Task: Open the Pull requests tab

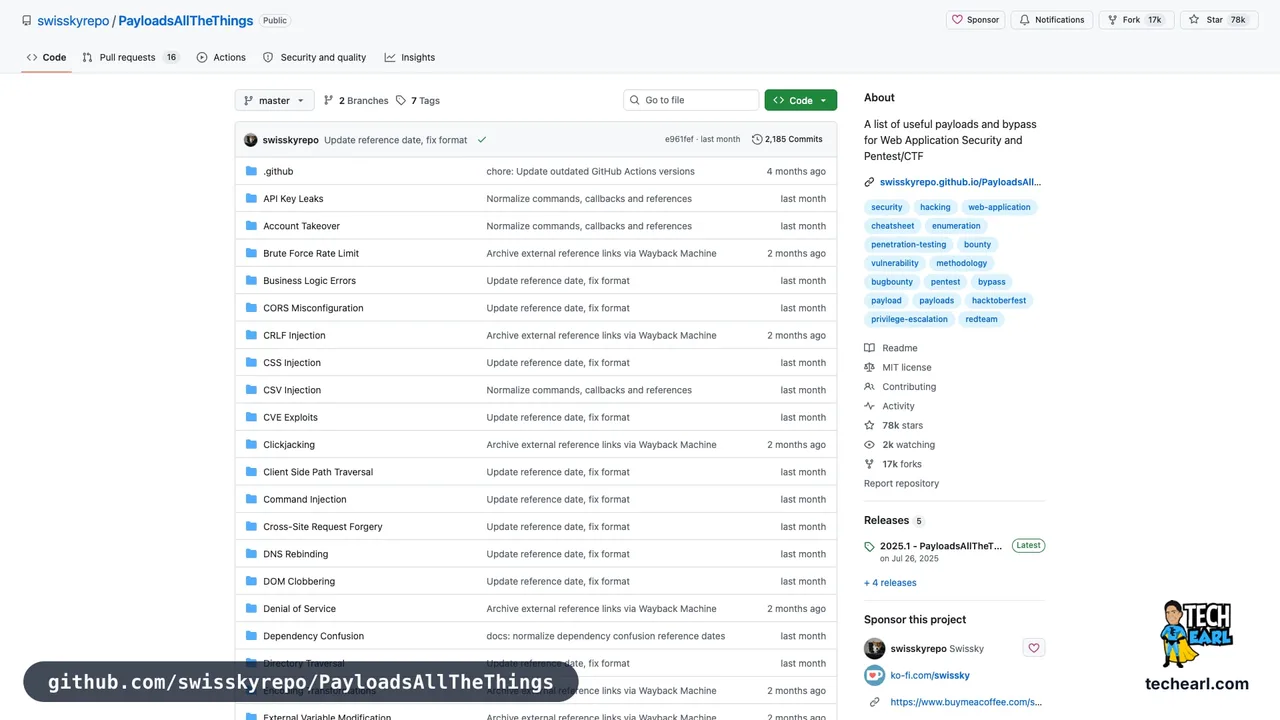Action: (130, 58)
